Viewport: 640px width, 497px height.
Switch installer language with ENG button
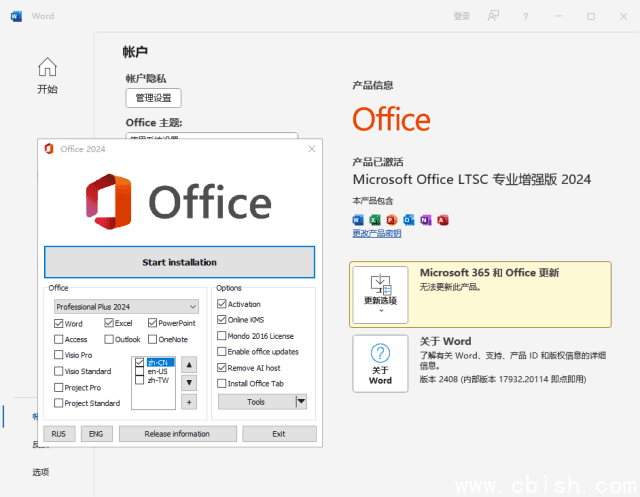96,434
